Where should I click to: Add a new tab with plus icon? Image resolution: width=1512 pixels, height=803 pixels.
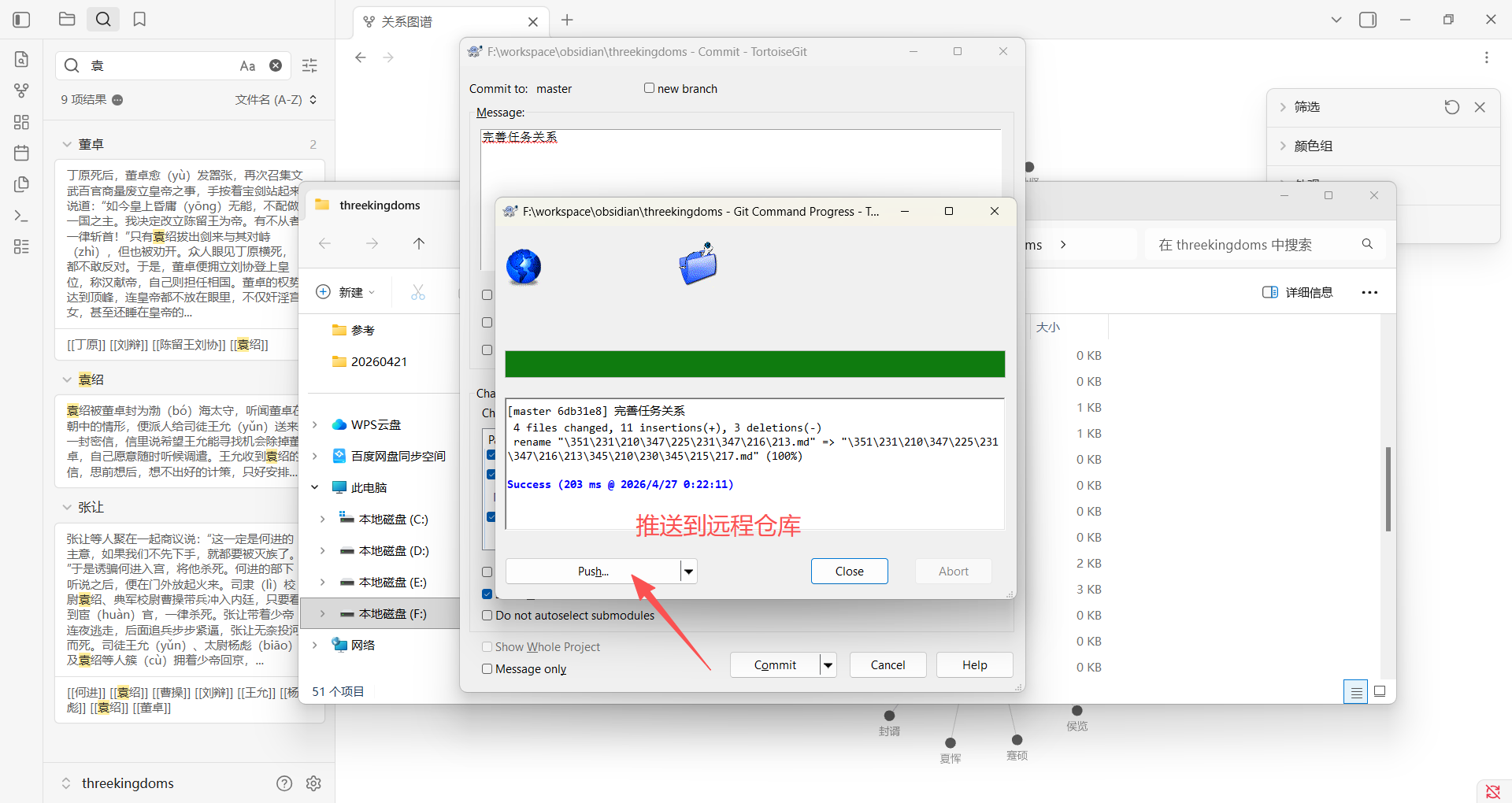click(x=567, y=20)
